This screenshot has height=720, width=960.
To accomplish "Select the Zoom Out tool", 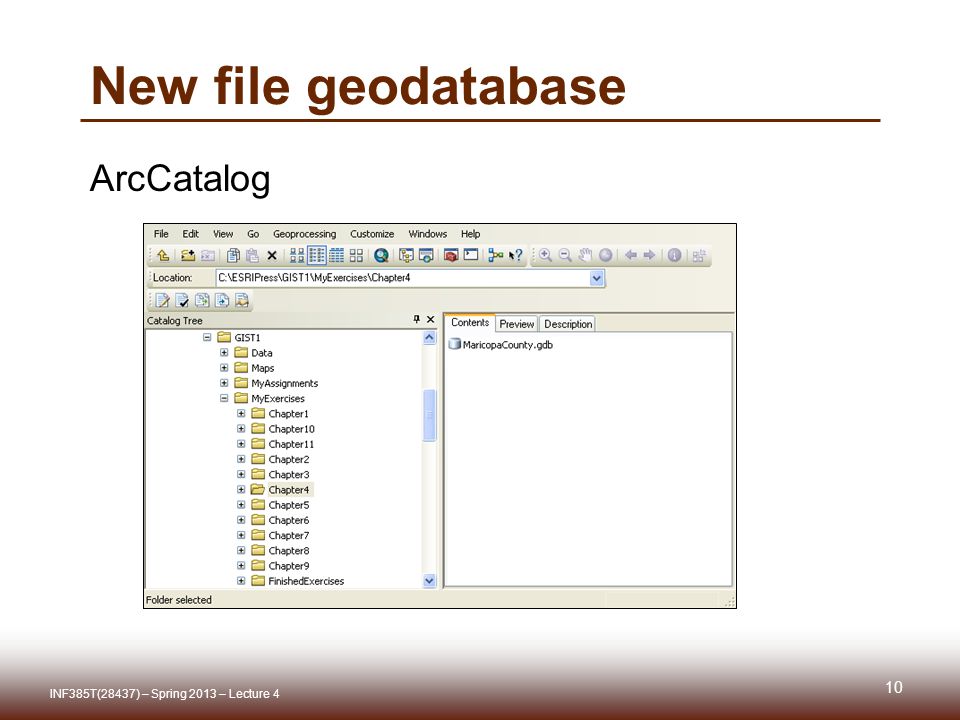I will [565, 255].
